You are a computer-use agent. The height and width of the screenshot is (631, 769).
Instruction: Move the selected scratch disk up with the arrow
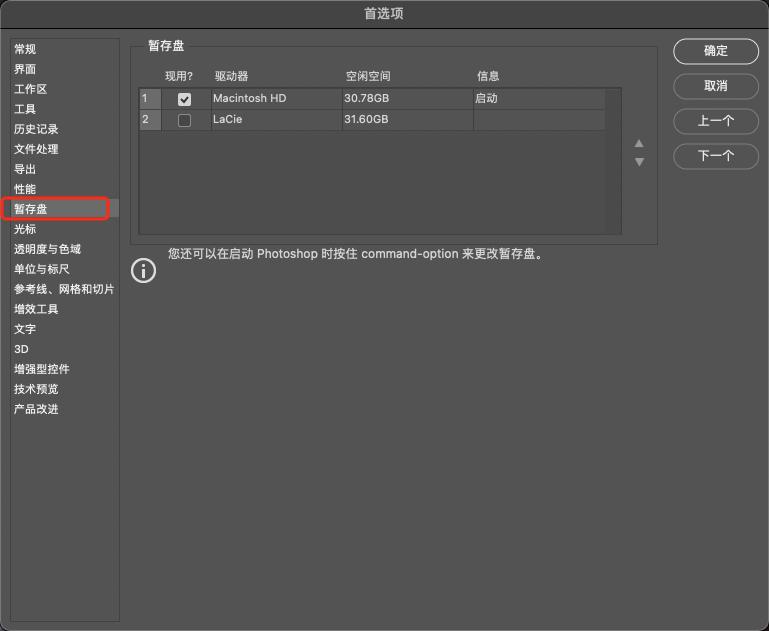(639, 143)
